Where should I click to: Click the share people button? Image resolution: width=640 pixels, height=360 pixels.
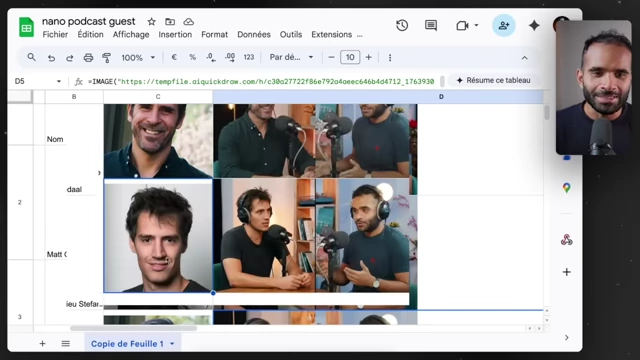[504, 25]
